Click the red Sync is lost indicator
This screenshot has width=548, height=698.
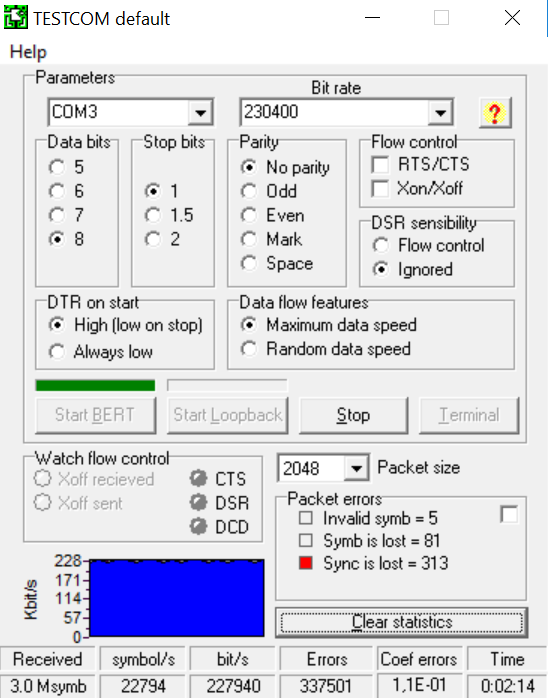click(305, 563)
